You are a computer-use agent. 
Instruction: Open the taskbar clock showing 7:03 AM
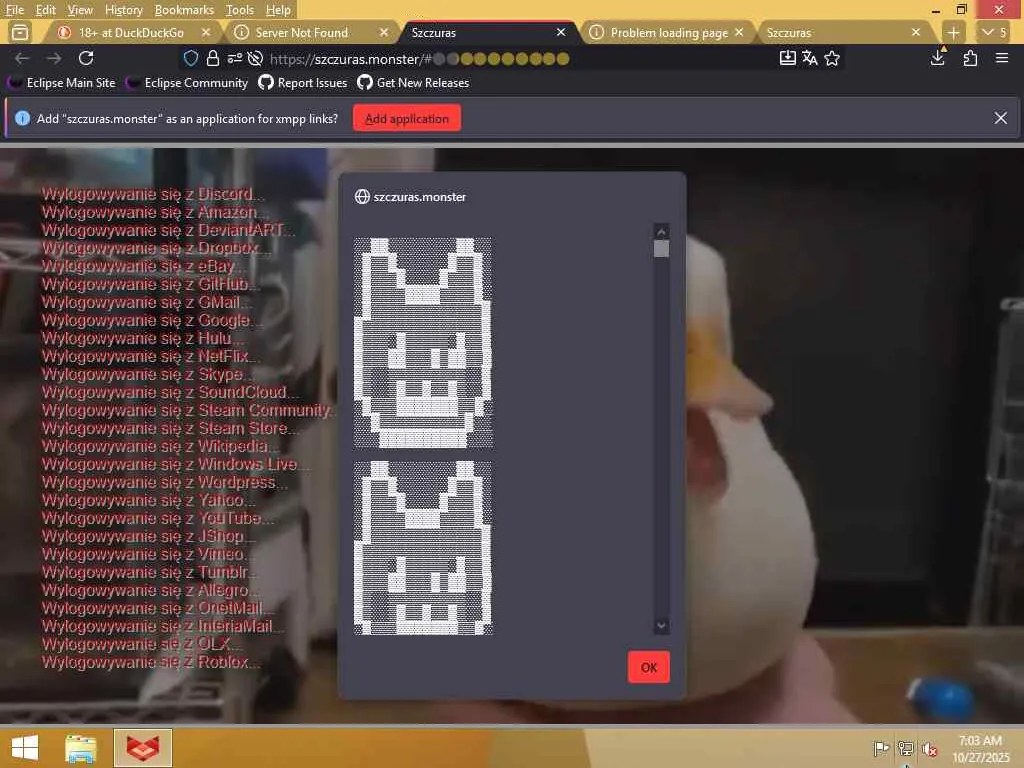coord(980,748)
